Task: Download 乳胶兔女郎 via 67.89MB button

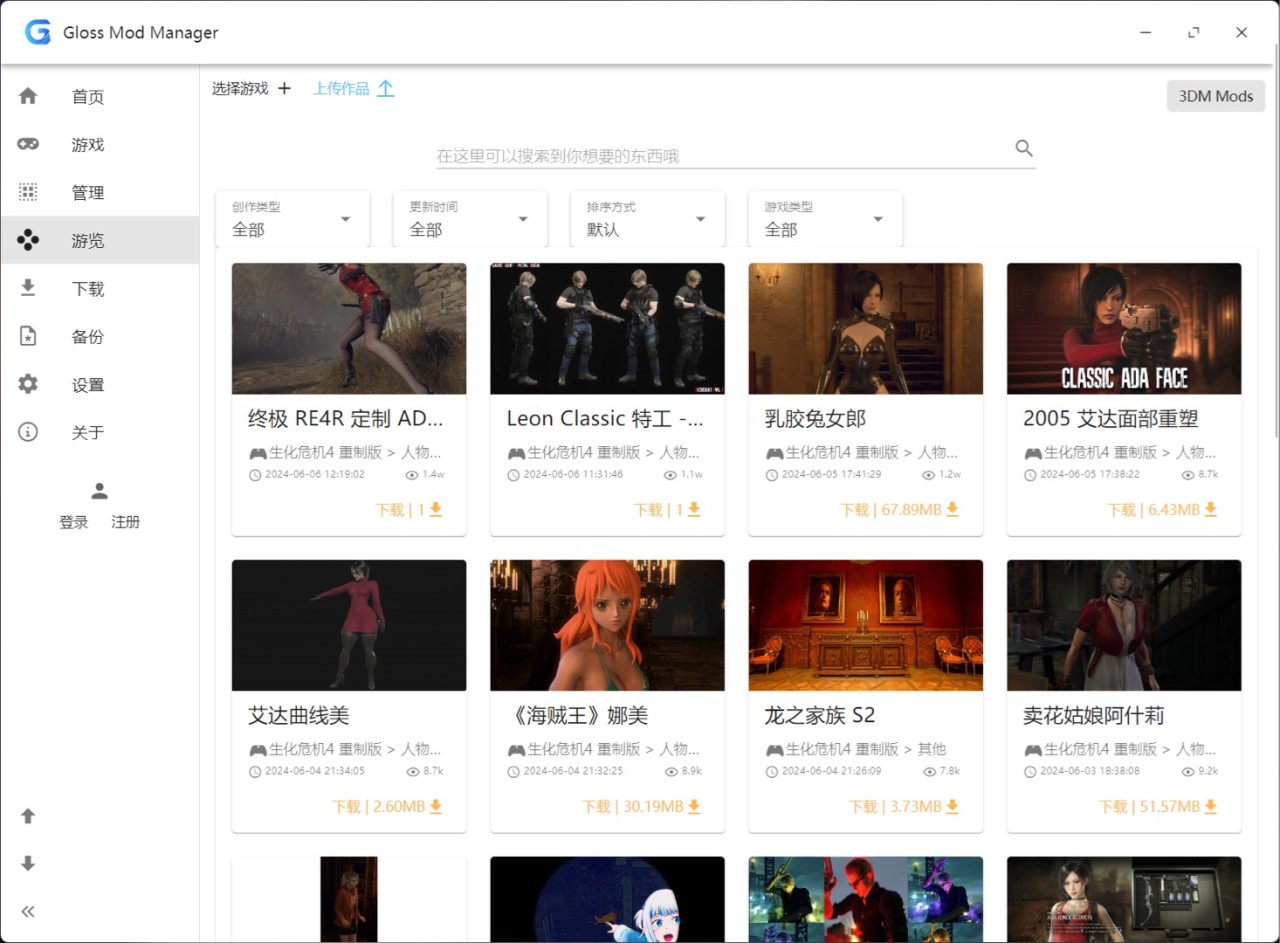Action: pyautogui.click(x=900, y=510)
